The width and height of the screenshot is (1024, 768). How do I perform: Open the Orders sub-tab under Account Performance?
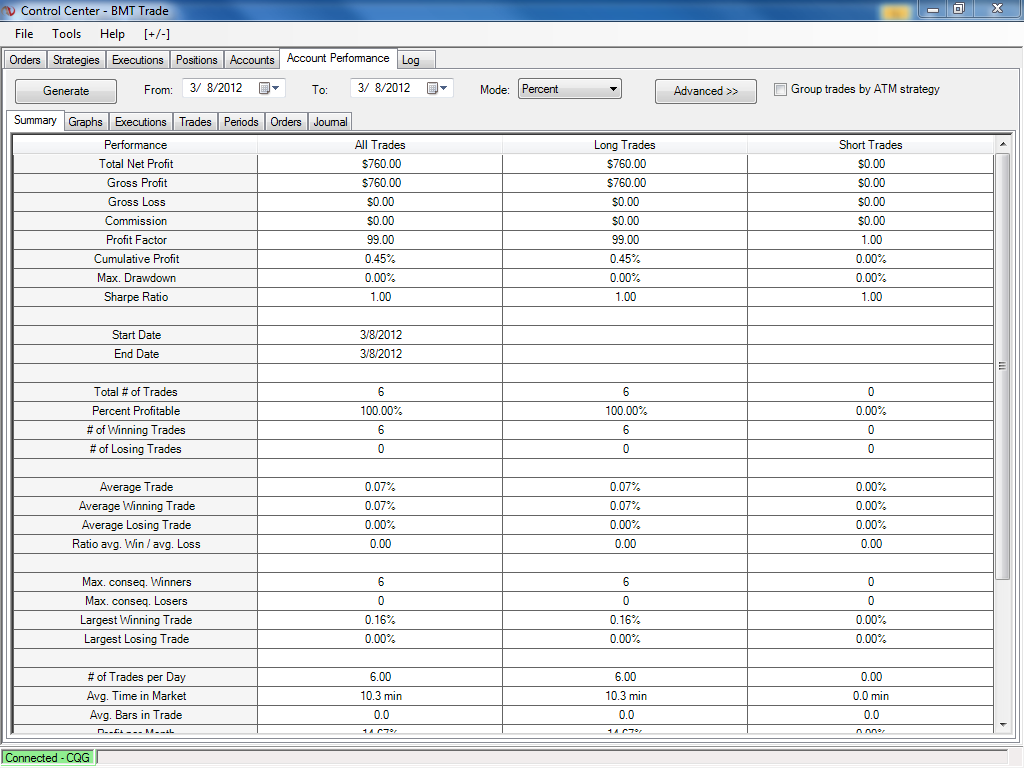286,121
